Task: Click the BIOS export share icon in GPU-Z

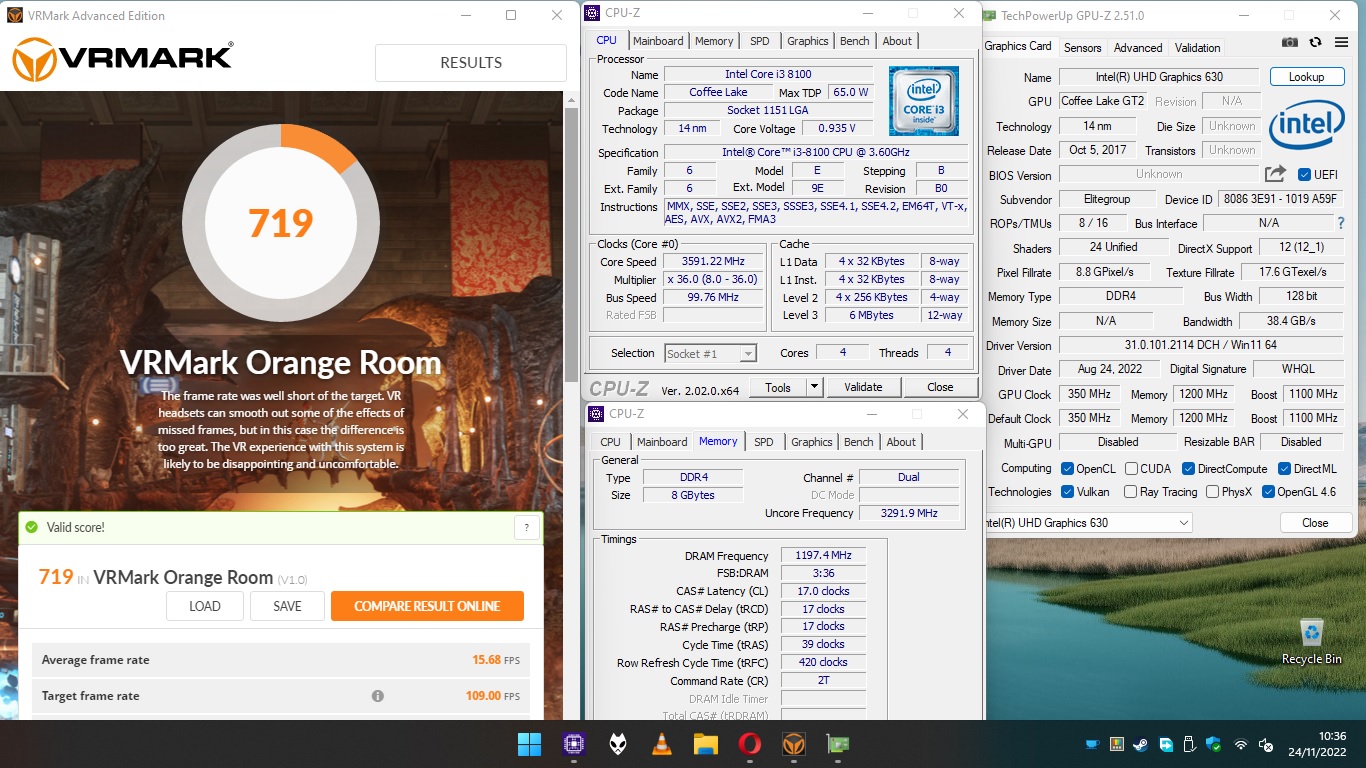Action: coord(1275,174)
